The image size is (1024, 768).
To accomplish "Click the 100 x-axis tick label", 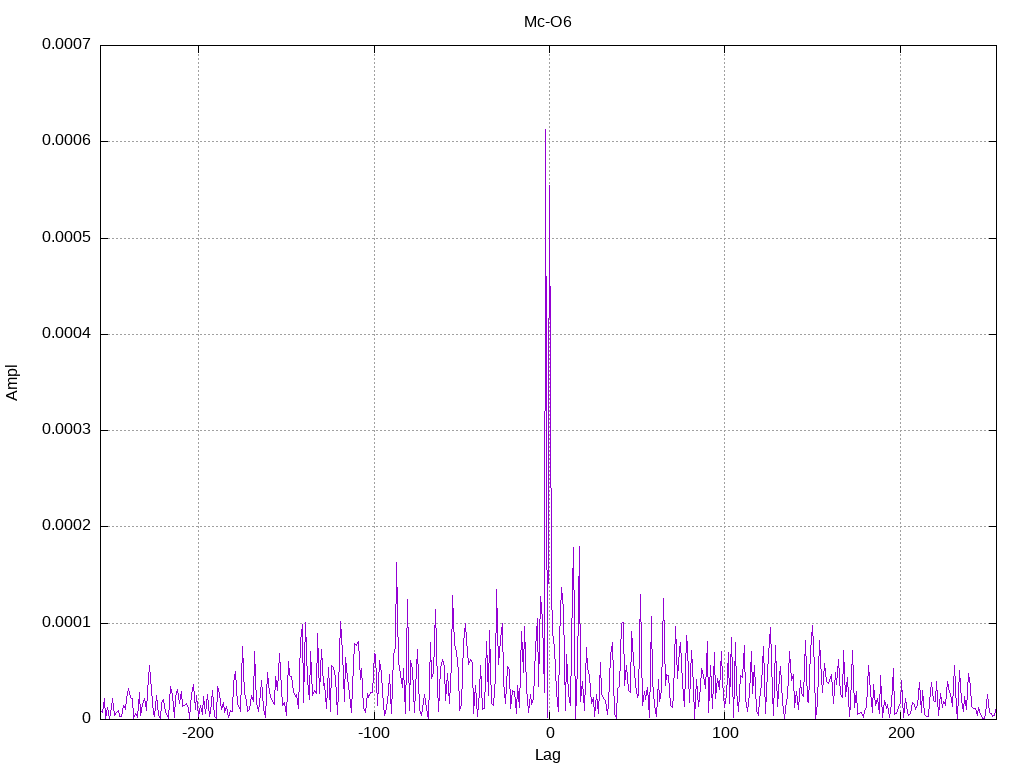I will tap(725, 733).
